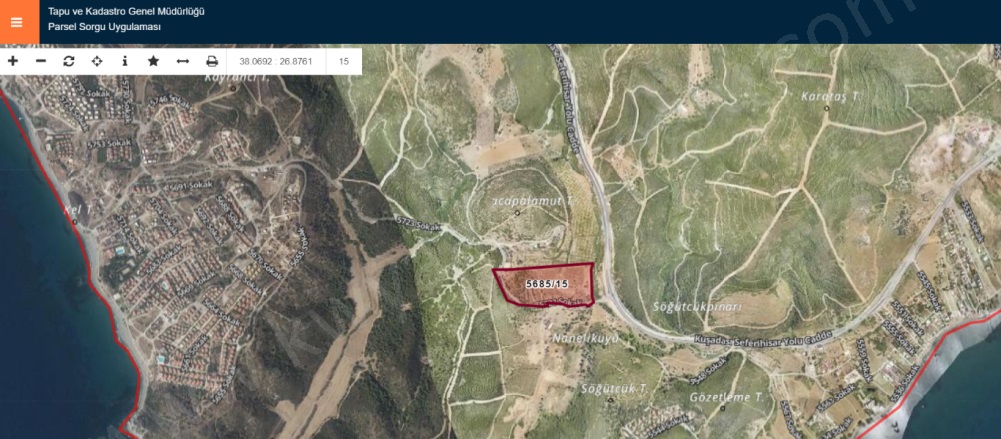The width and height of the screenshot is (1001, 439).
Task: Zoom in with the plus icon
Action: [13, 61]
